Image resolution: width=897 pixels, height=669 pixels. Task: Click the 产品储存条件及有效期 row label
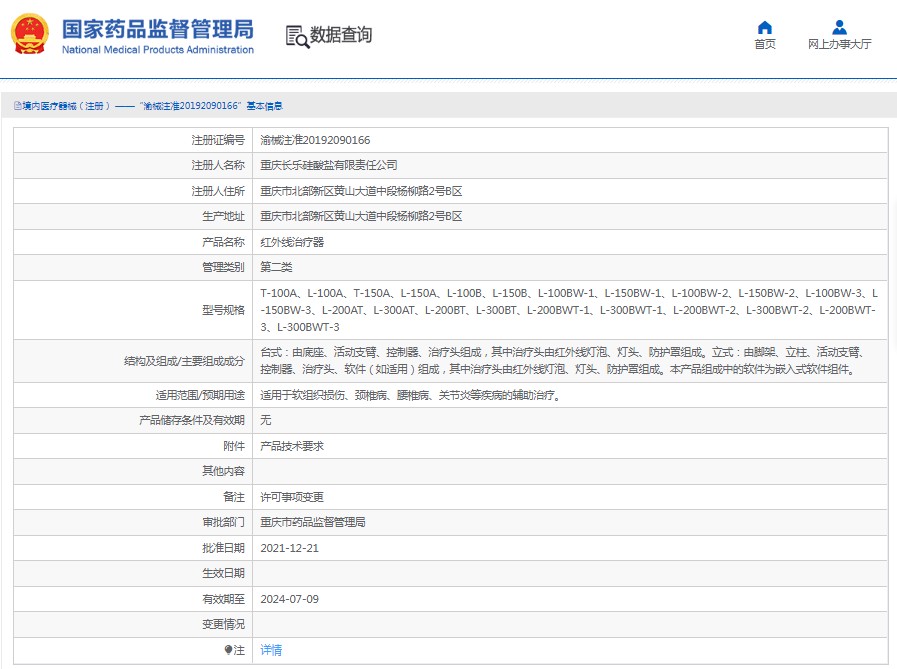click(192, 420)
